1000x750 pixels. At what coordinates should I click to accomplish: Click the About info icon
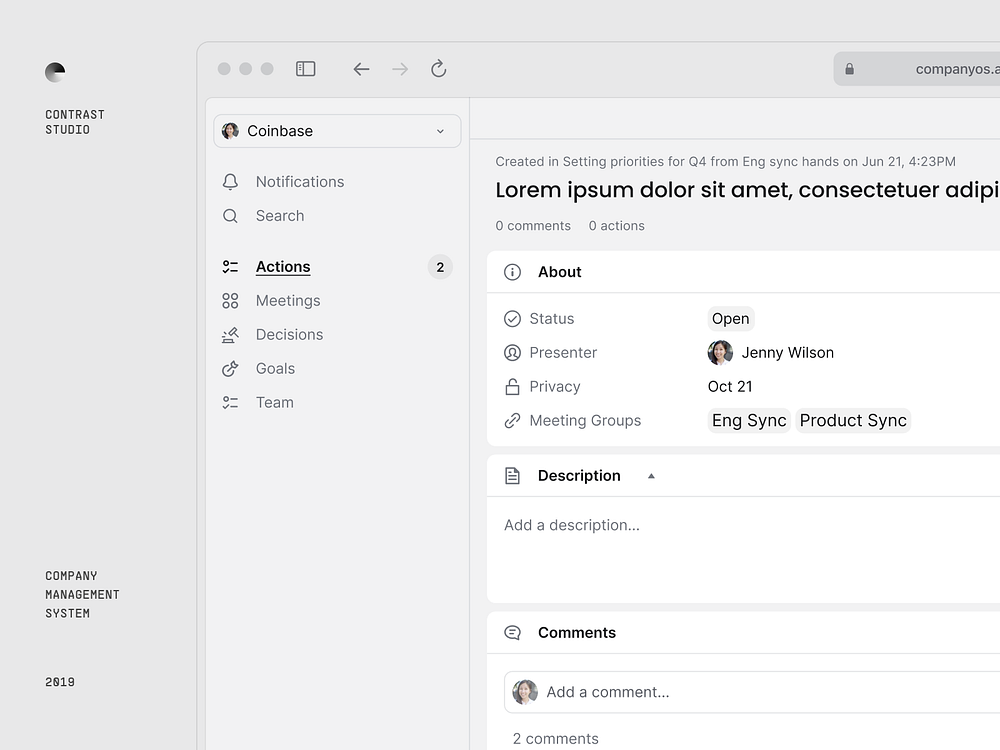(512, 271)
